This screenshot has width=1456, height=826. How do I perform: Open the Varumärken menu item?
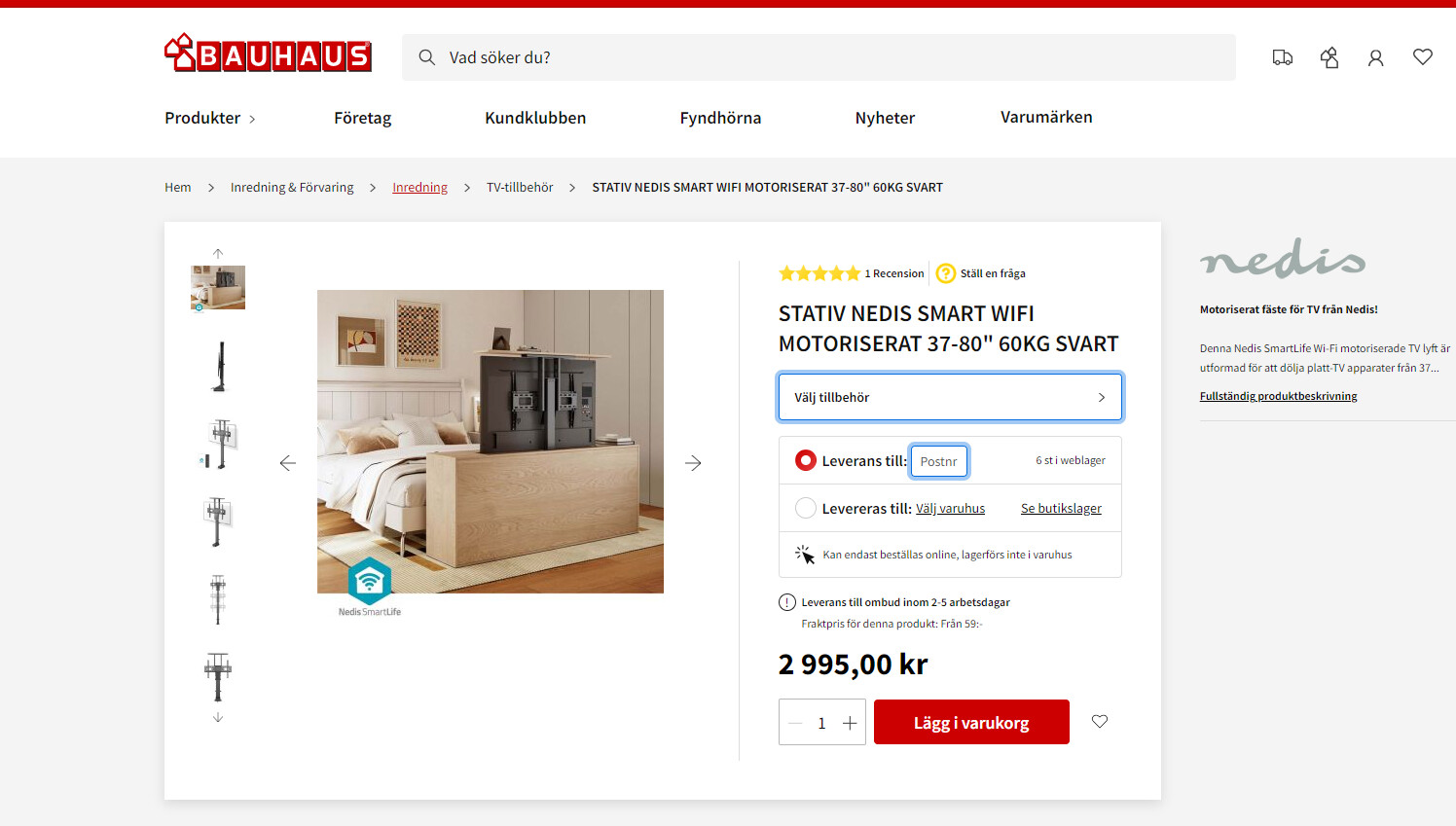click(1046, 117)
